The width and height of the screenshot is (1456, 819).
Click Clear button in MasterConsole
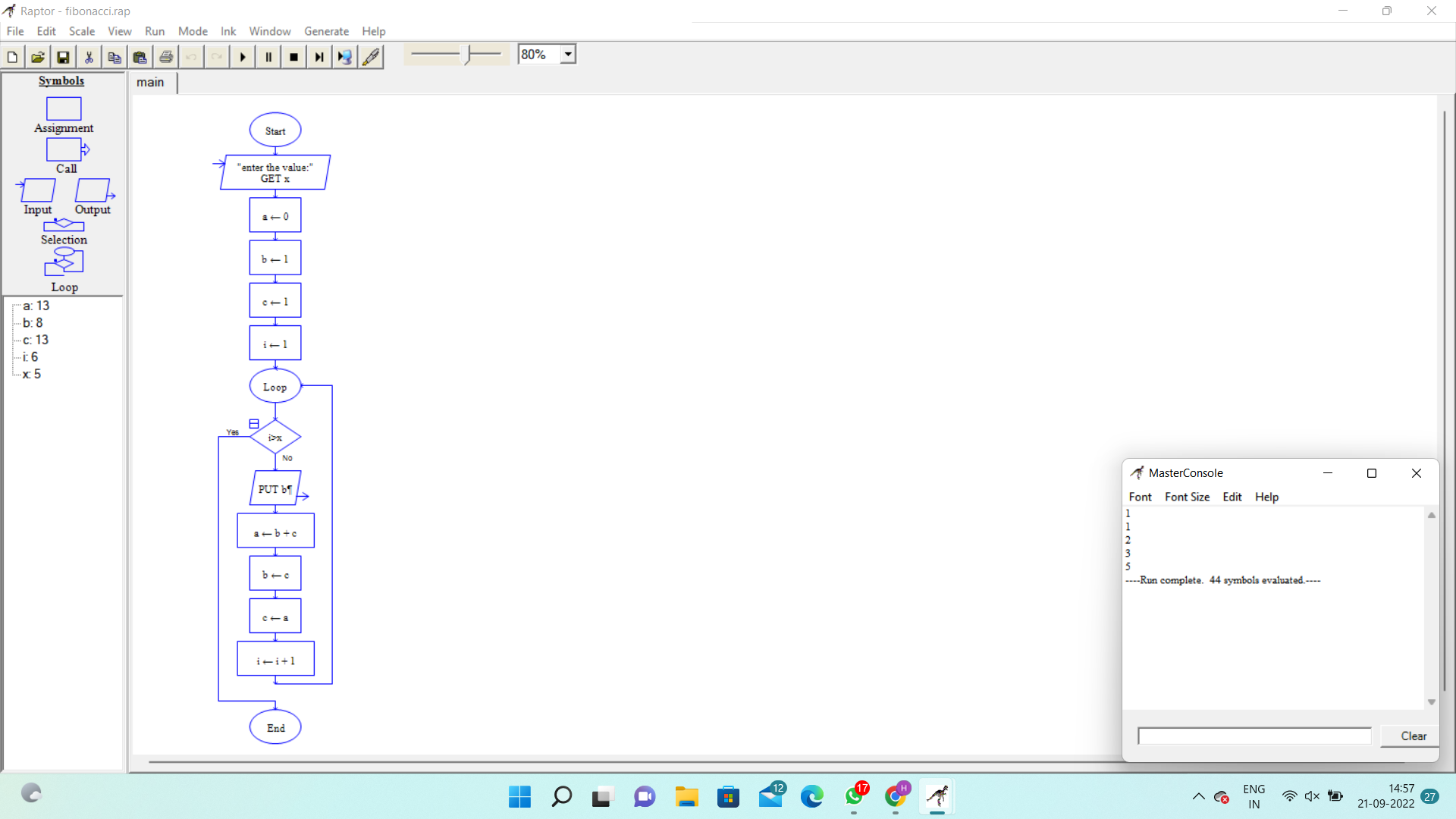[1413, 736]
